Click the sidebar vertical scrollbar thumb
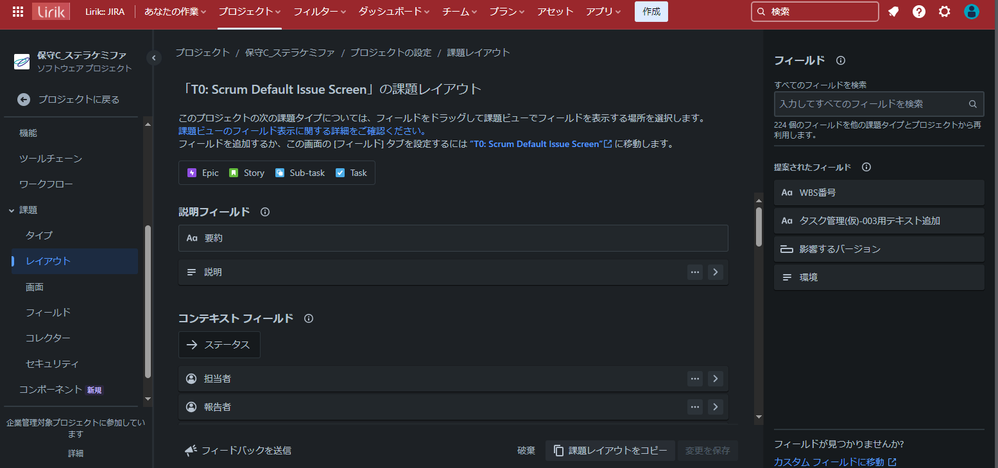The height and width of the screenshot is (468, 998). point(148,302)
